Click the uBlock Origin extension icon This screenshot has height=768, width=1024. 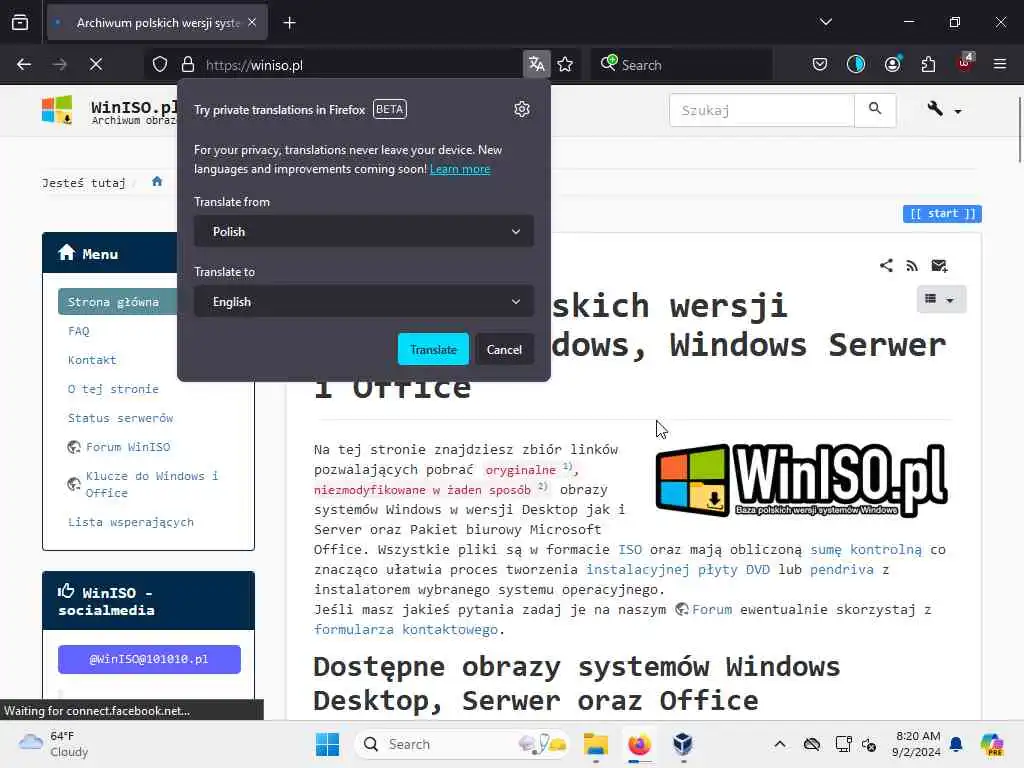click(965, 63)
